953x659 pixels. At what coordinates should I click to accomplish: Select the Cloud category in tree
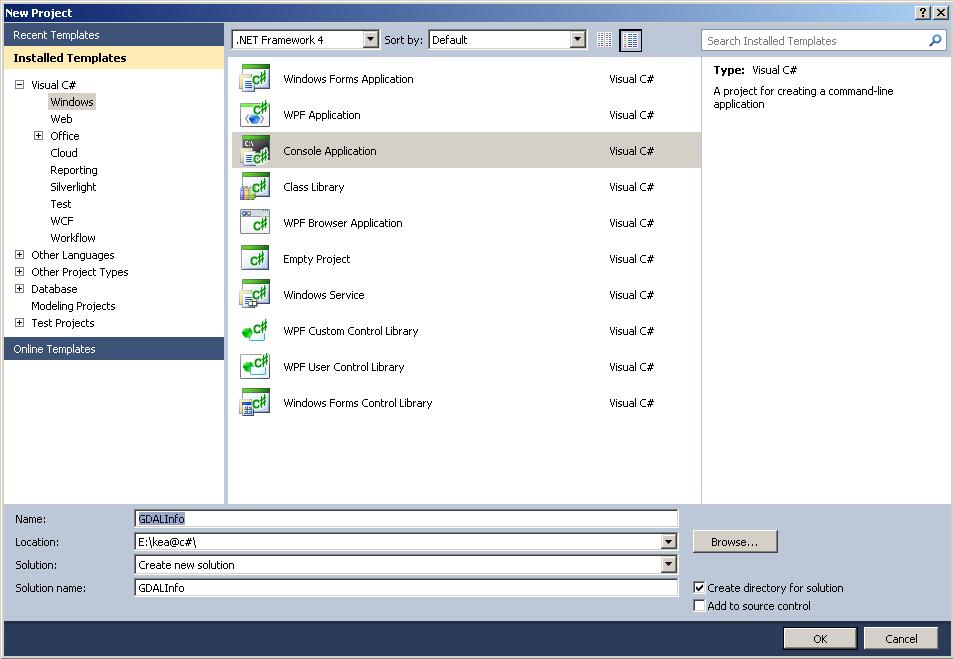click(x=64, y=153)
